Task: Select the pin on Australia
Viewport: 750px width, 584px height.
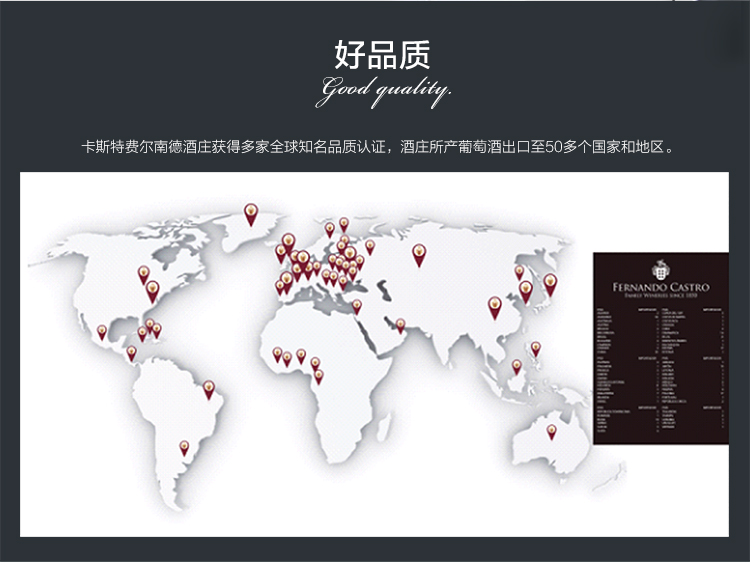Action: pos(551,431)
